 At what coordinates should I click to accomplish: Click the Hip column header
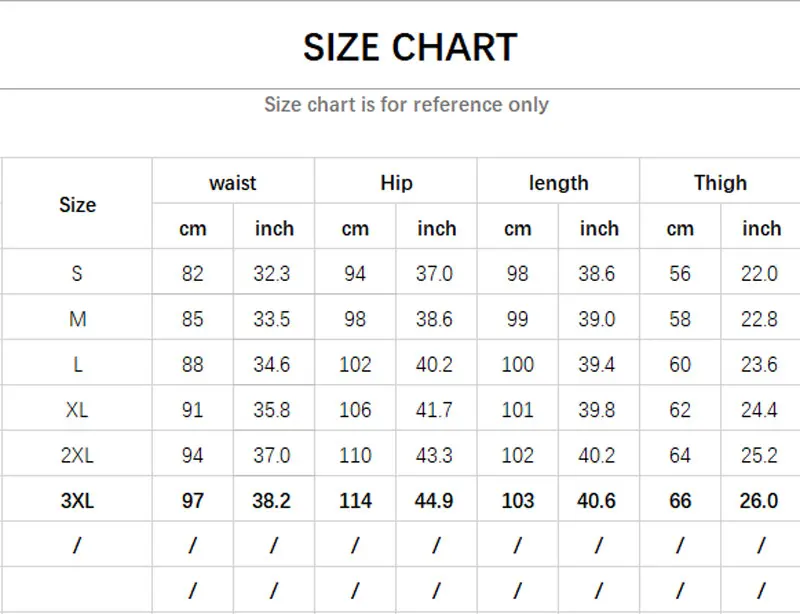[x=396, y=183]
